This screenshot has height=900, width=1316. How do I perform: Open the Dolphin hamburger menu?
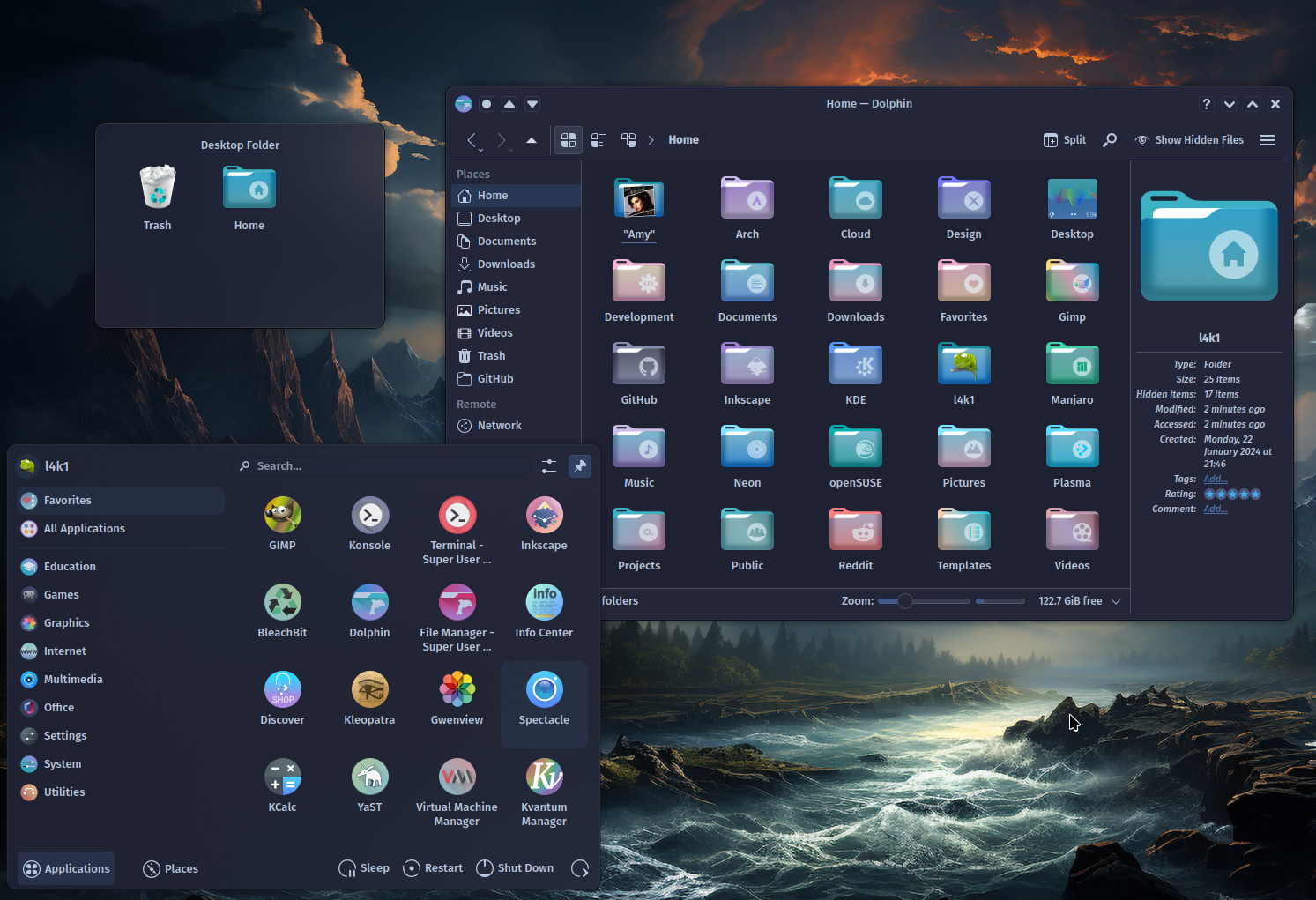coord(1267,140)
